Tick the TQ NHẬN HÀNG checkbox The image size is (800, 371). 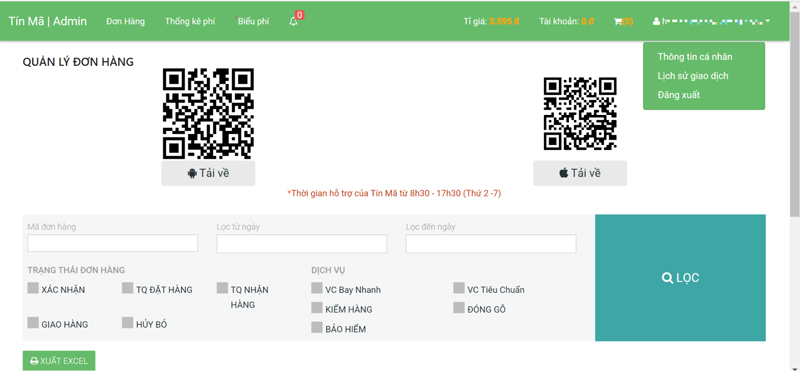(x=222, y=288)
